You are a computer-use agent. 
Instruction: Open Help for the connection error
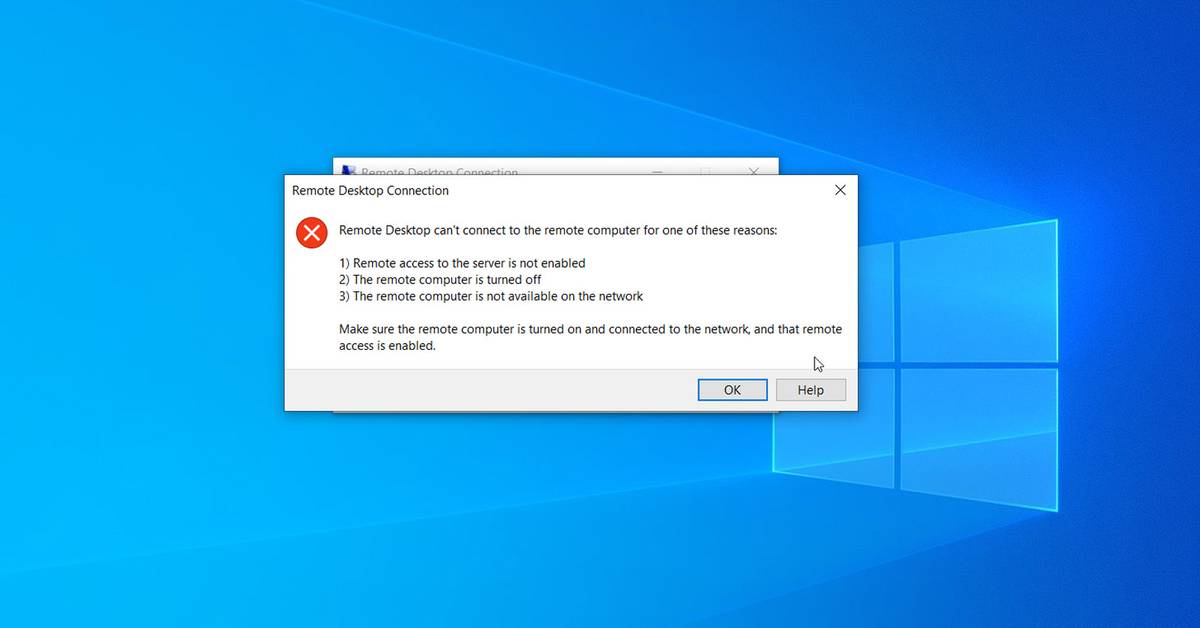tap(811, 390)
